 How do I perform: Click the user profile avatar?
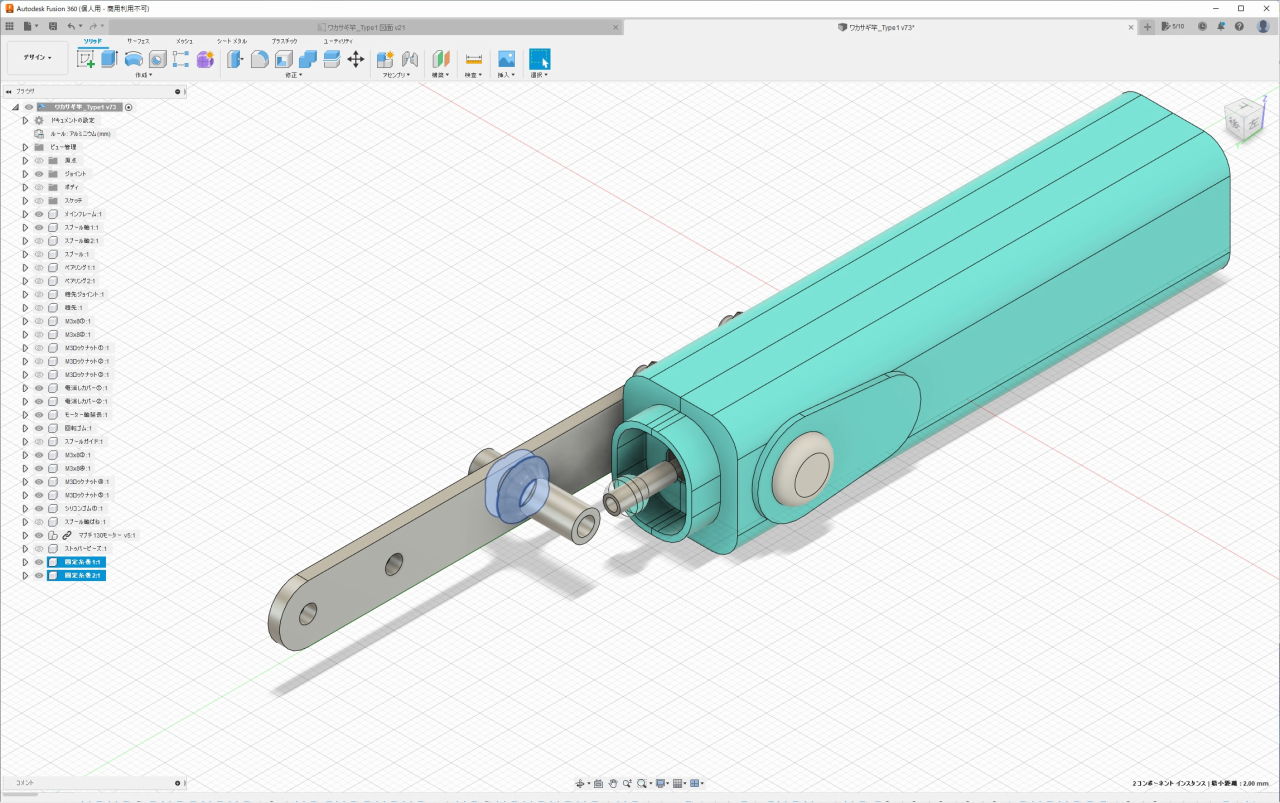[x=1263, y=26]
